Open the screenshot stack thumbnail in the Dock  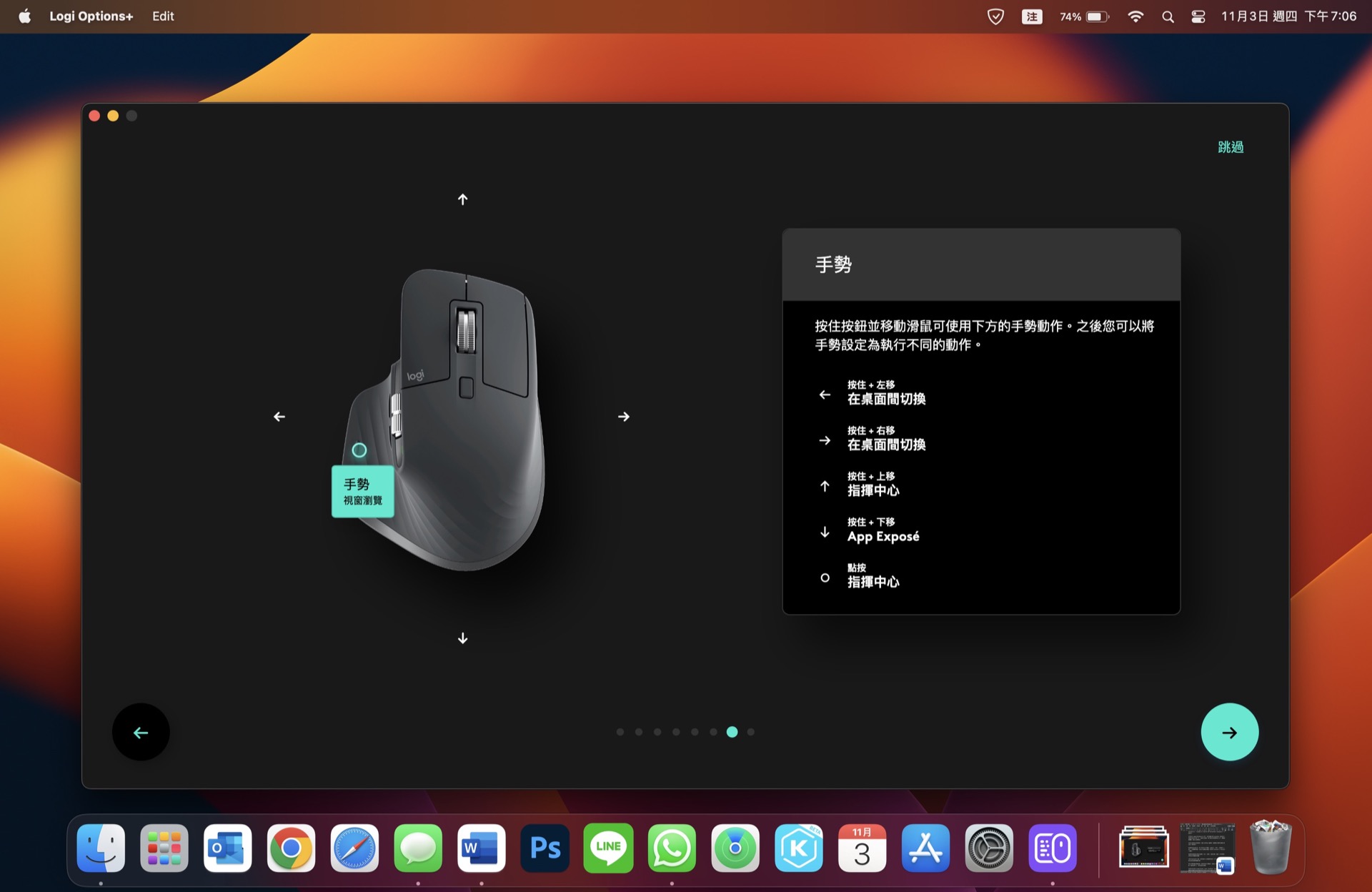[x=1144, y=848]
